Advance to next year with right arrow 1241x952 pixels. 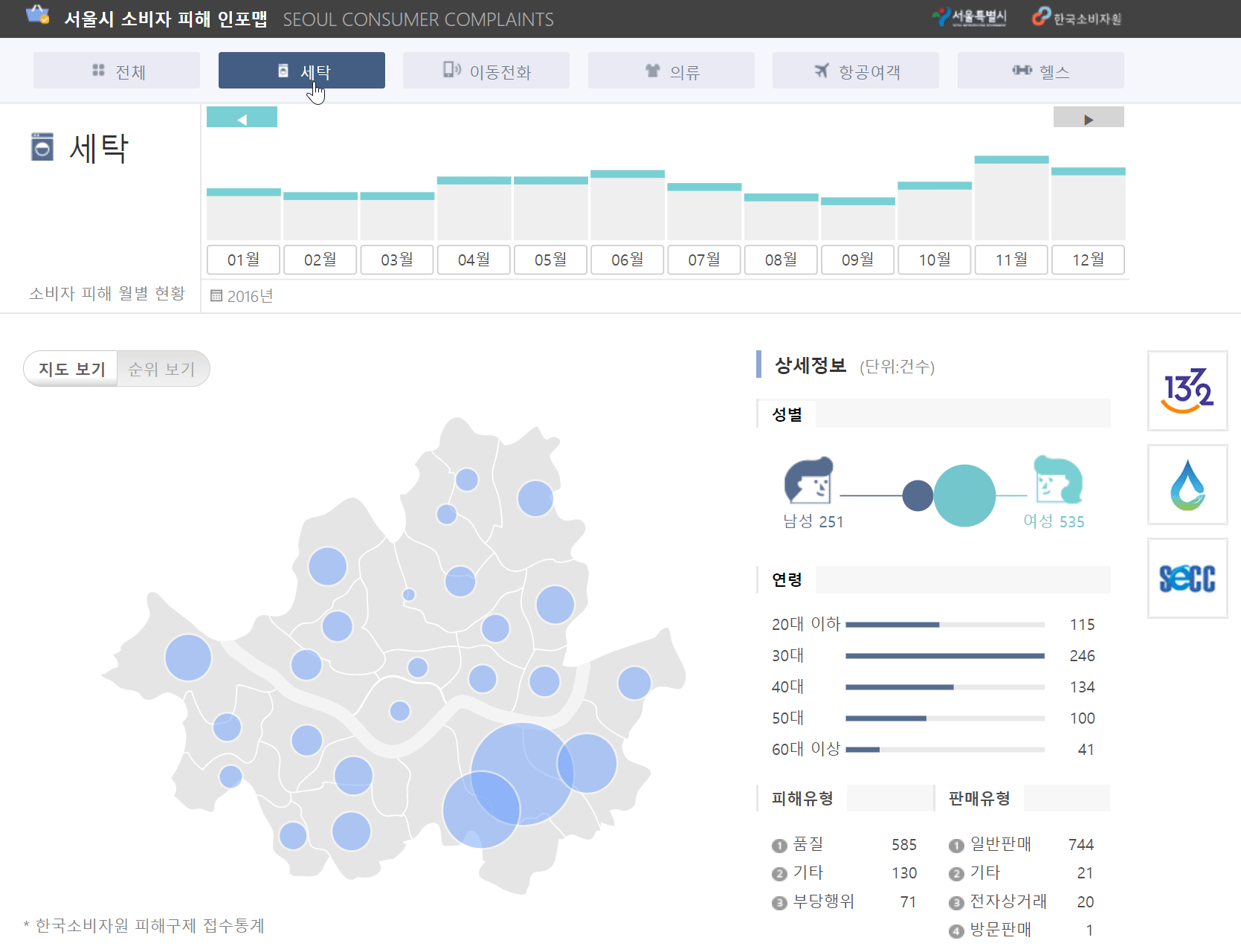[1088, 117]
